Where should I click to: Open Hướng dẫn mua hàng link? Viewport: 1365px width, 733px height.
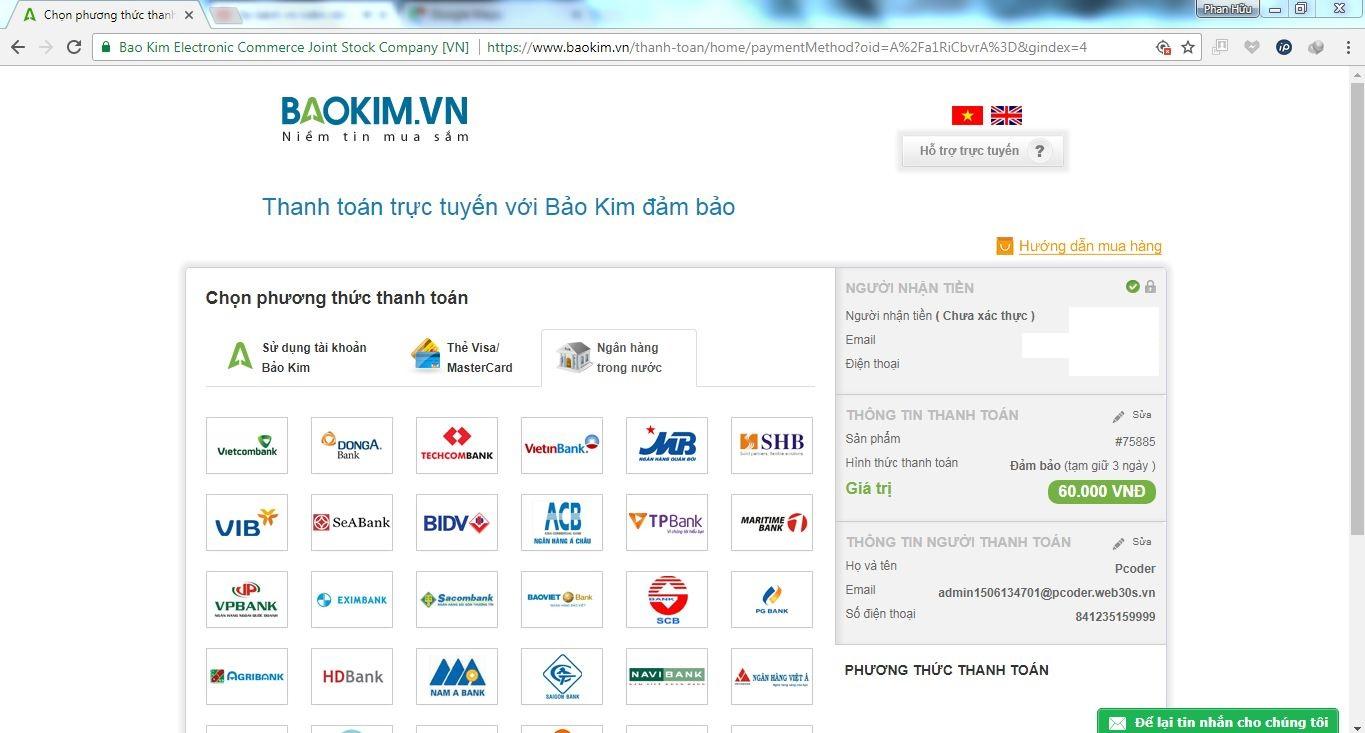coord(1090,246)
